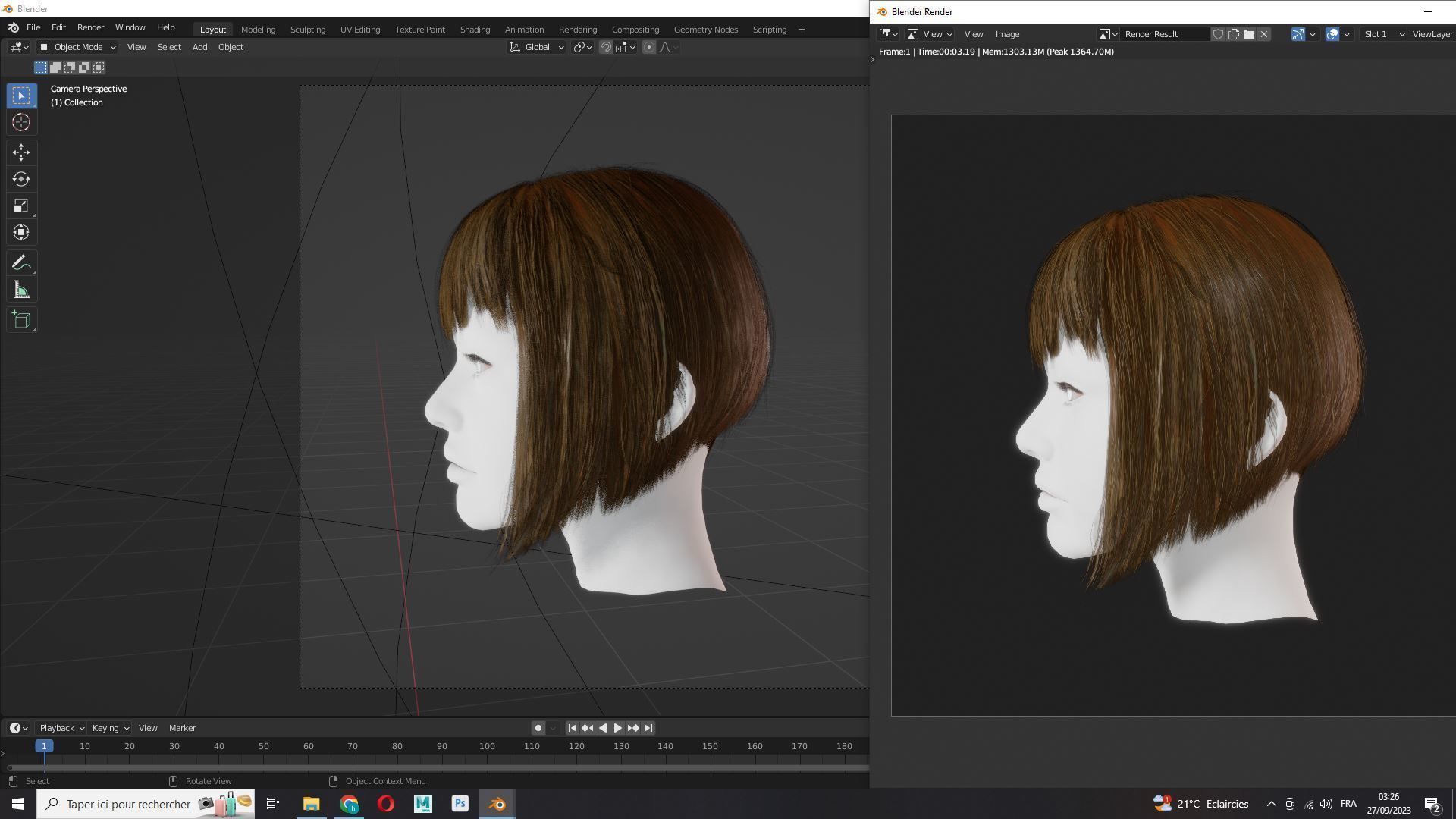
Task: Switch to the Geometry Nodes workspace tab
Action: click(706, 30)
